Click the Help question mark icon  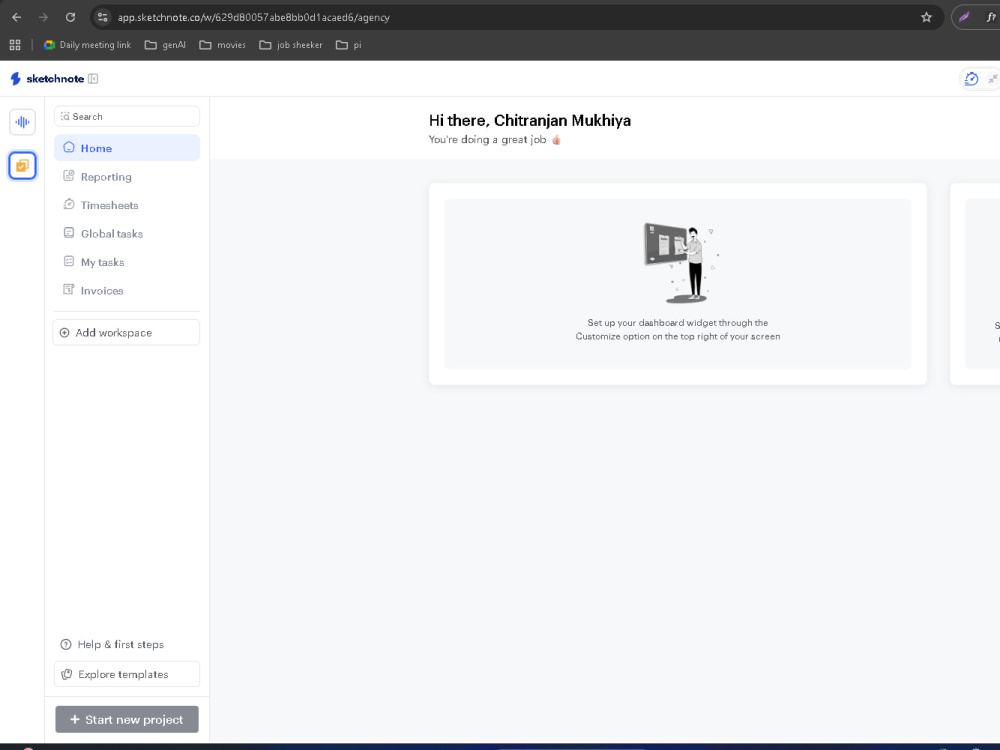click(66, 644)
